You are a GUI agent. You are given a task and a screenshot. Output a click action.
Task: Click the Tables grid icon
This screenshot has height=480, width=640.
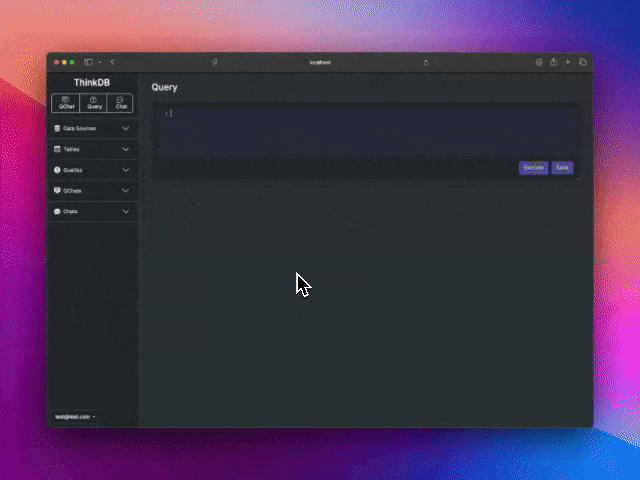(57, 149)
